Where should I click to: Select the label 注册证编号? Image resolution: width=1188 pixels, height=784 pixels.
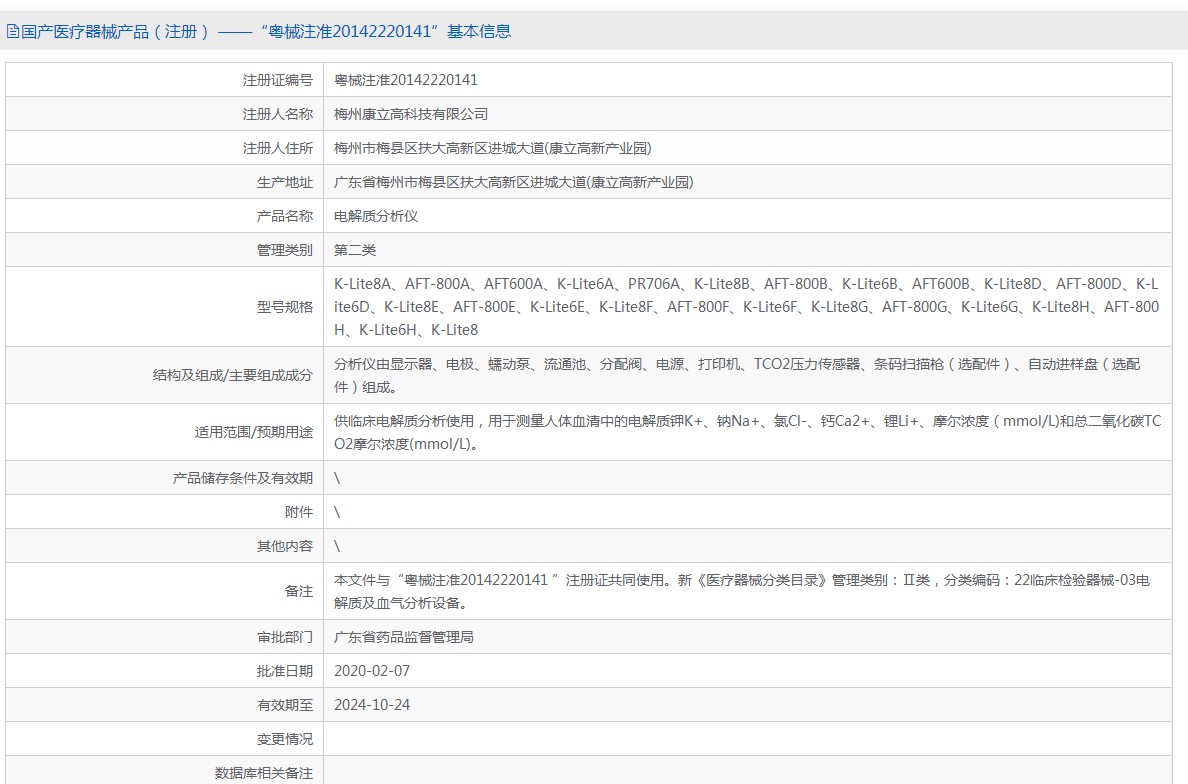pyautogui.click(x=277, y=80)
